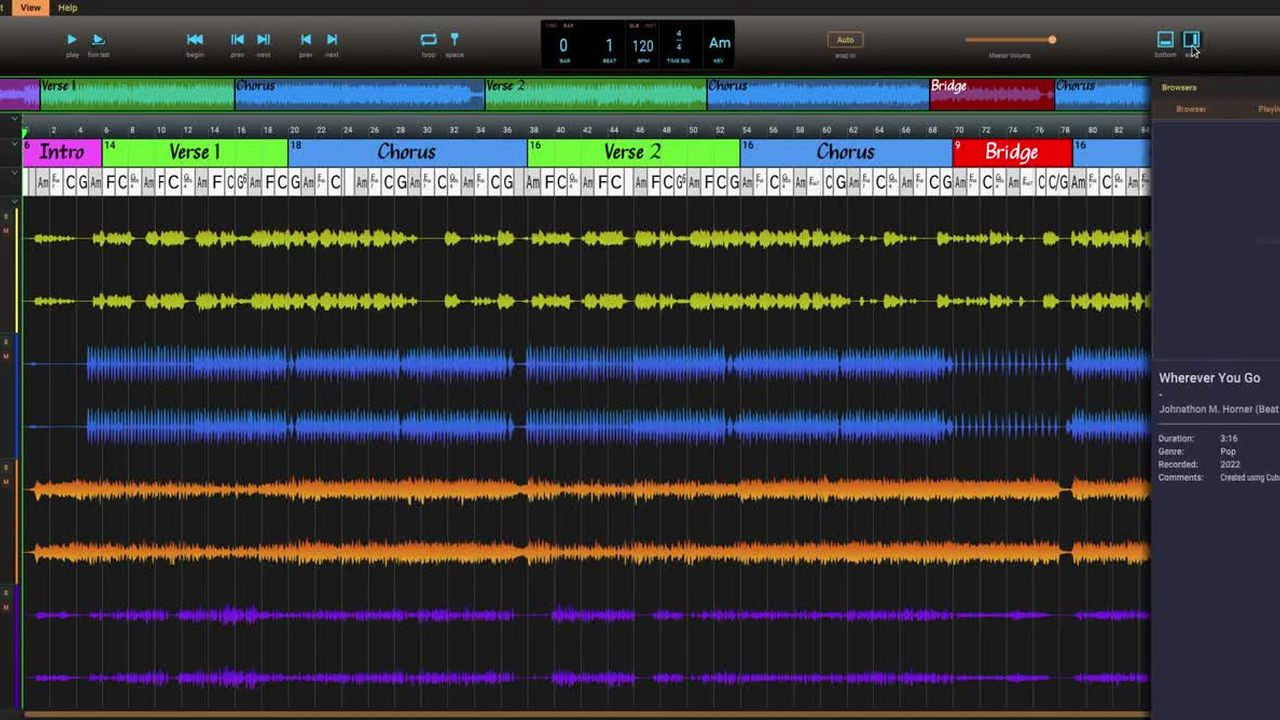Toggle the bottom panel icon

(1165, 40)
